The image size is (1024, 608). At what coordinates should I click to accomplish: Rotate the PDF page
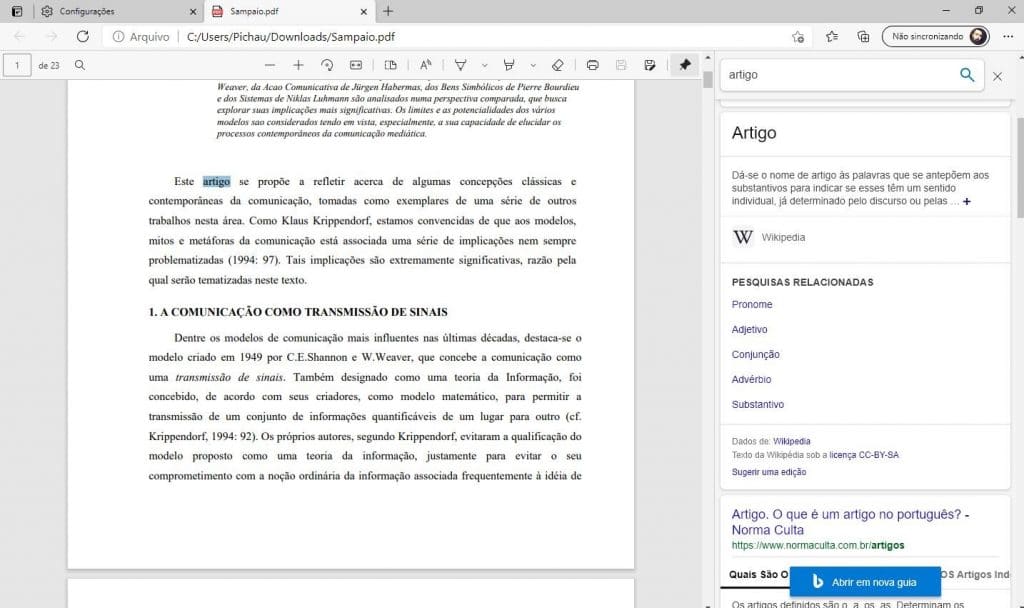[x=327, y=65]
